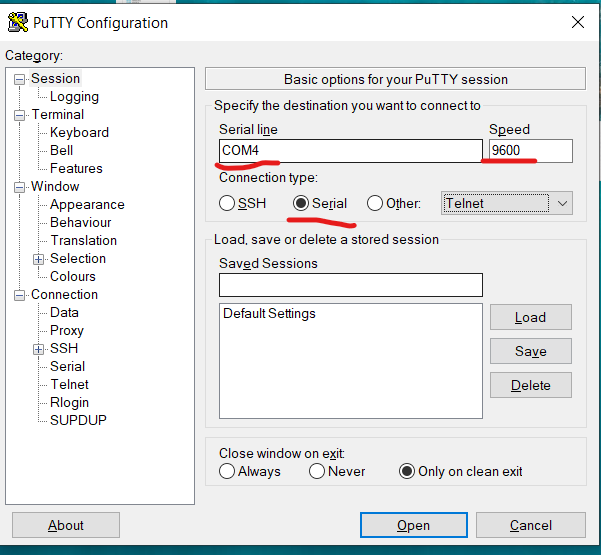Expand the Selection tree node
Screen dimensions: 601x555
point(39,259)
